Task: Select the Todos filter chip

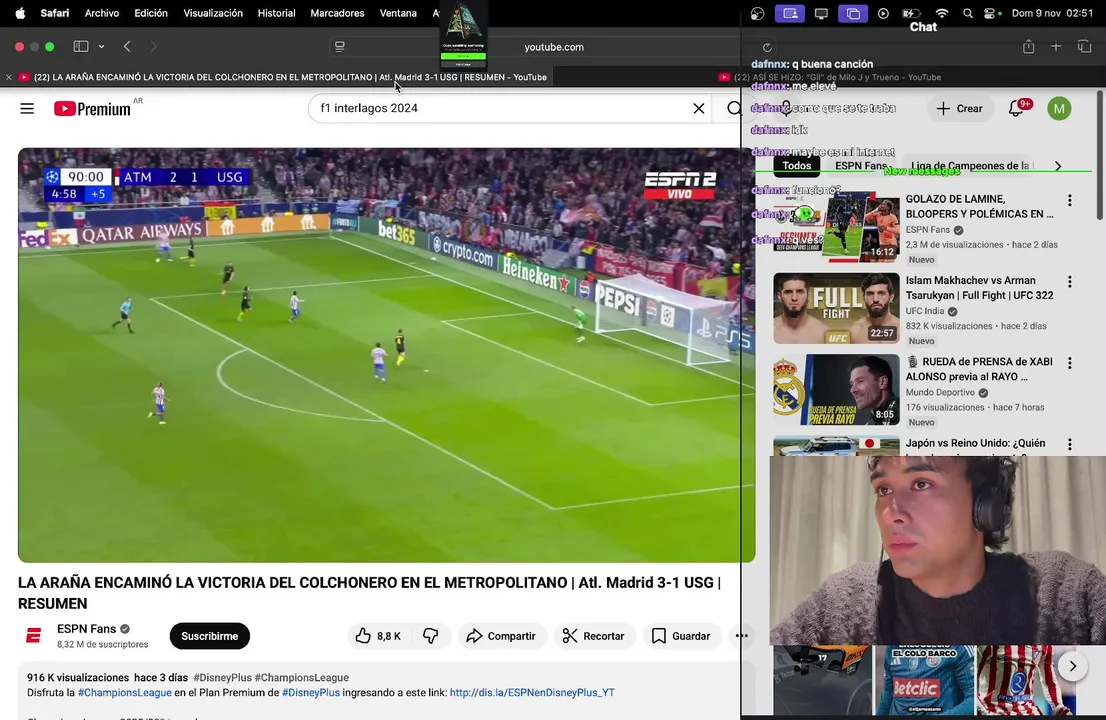Action: [796, 166]
